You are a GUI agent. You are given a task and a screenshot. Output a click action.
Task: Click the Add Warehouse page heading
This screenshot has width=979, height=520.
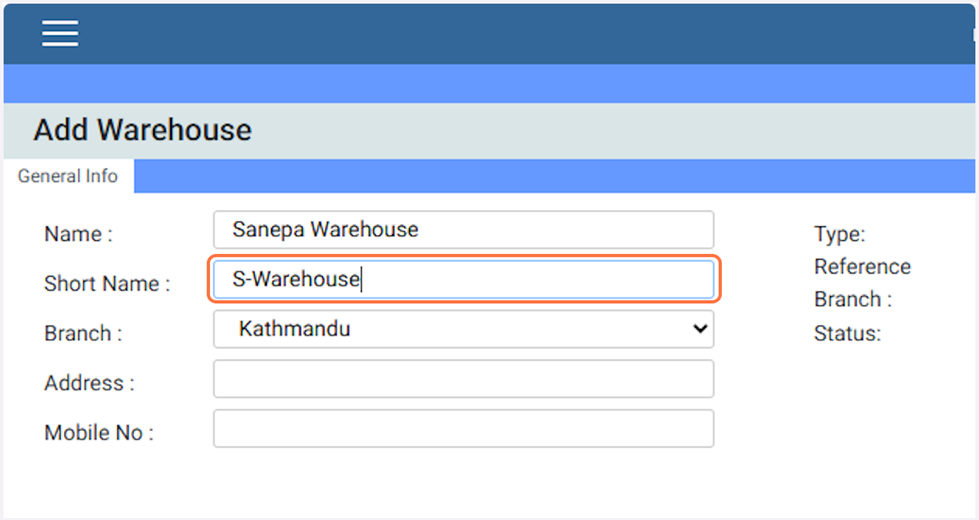[142, 130]
